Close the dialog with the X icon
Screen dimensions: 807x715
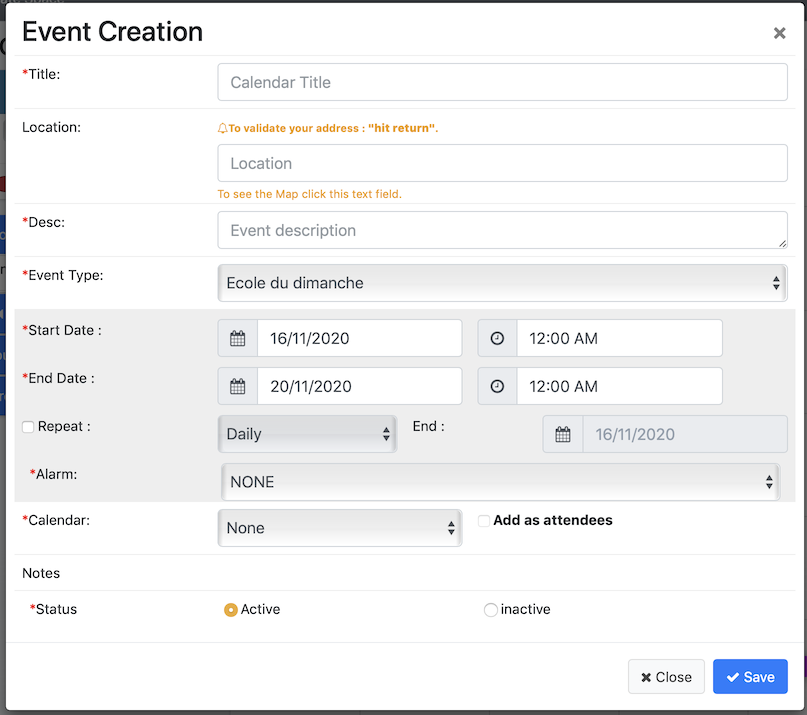click(779, 33)
